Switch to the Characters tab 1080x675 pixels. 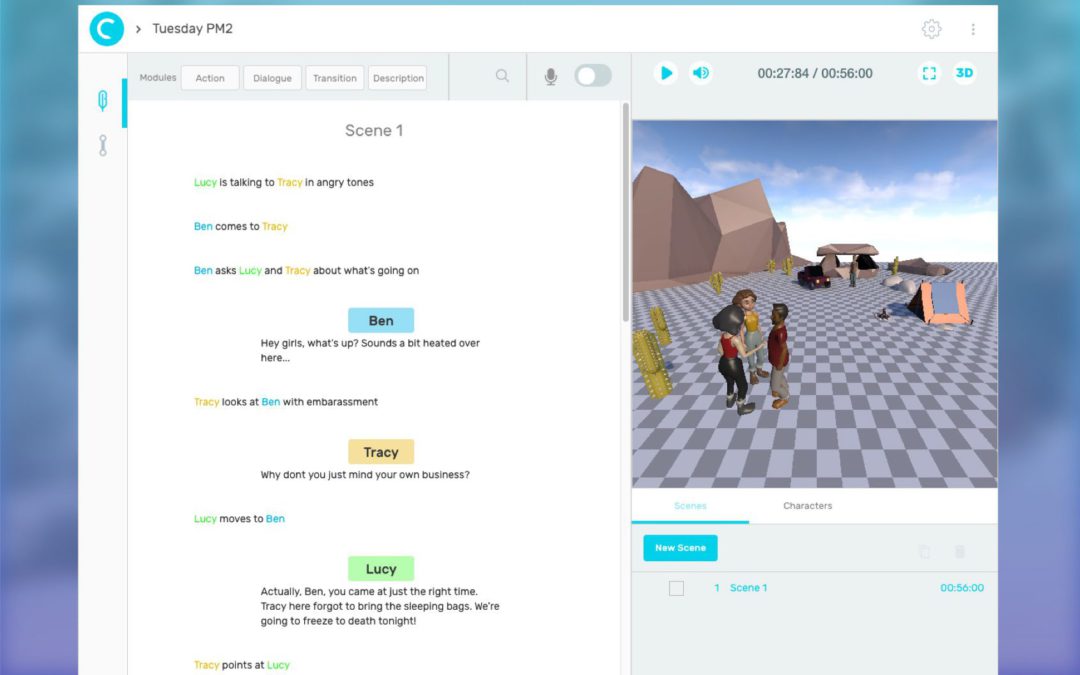[807, 505]
